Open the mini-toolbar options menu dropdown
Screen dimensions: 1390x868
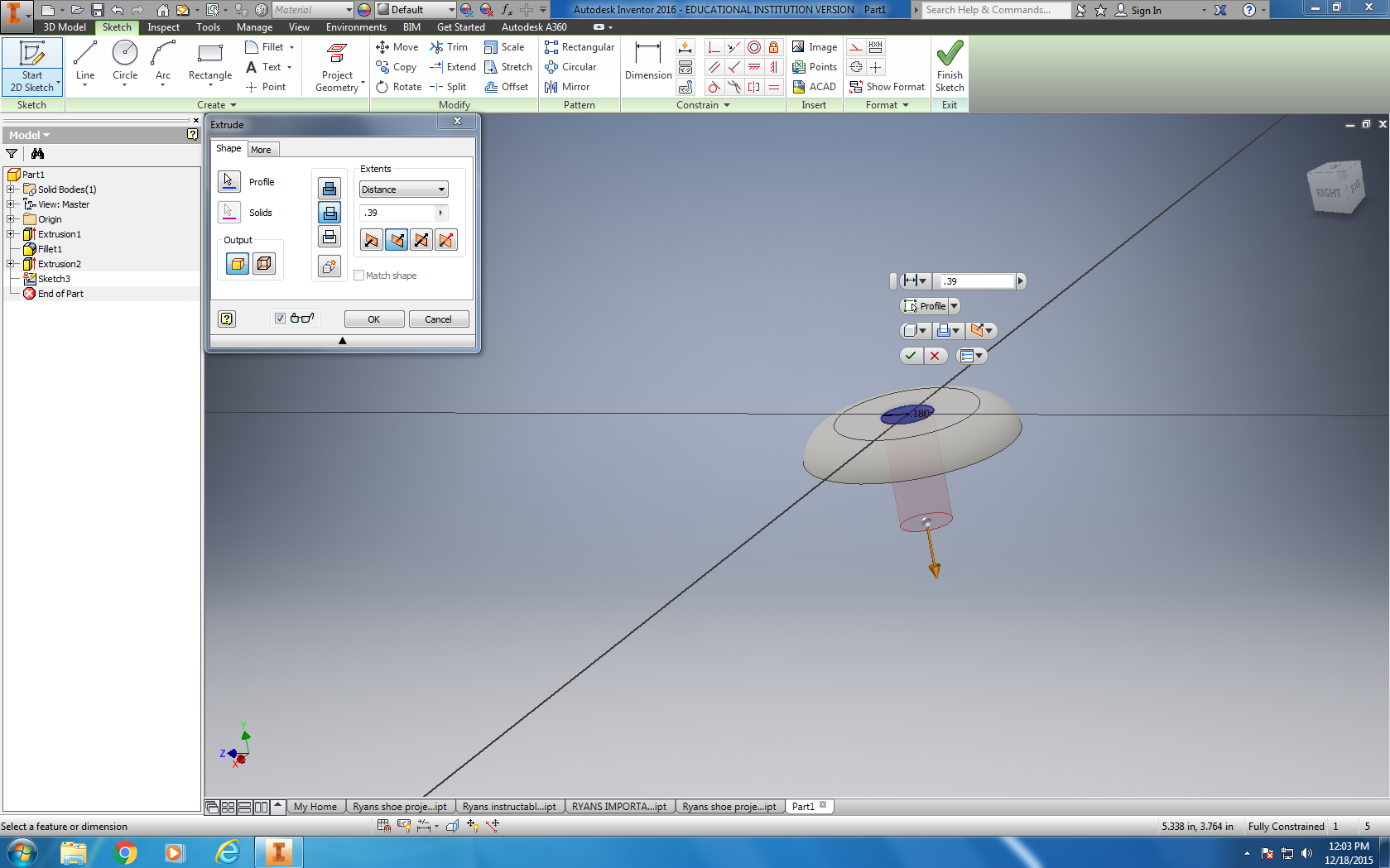pyautogui.click(x=972, y=356)
